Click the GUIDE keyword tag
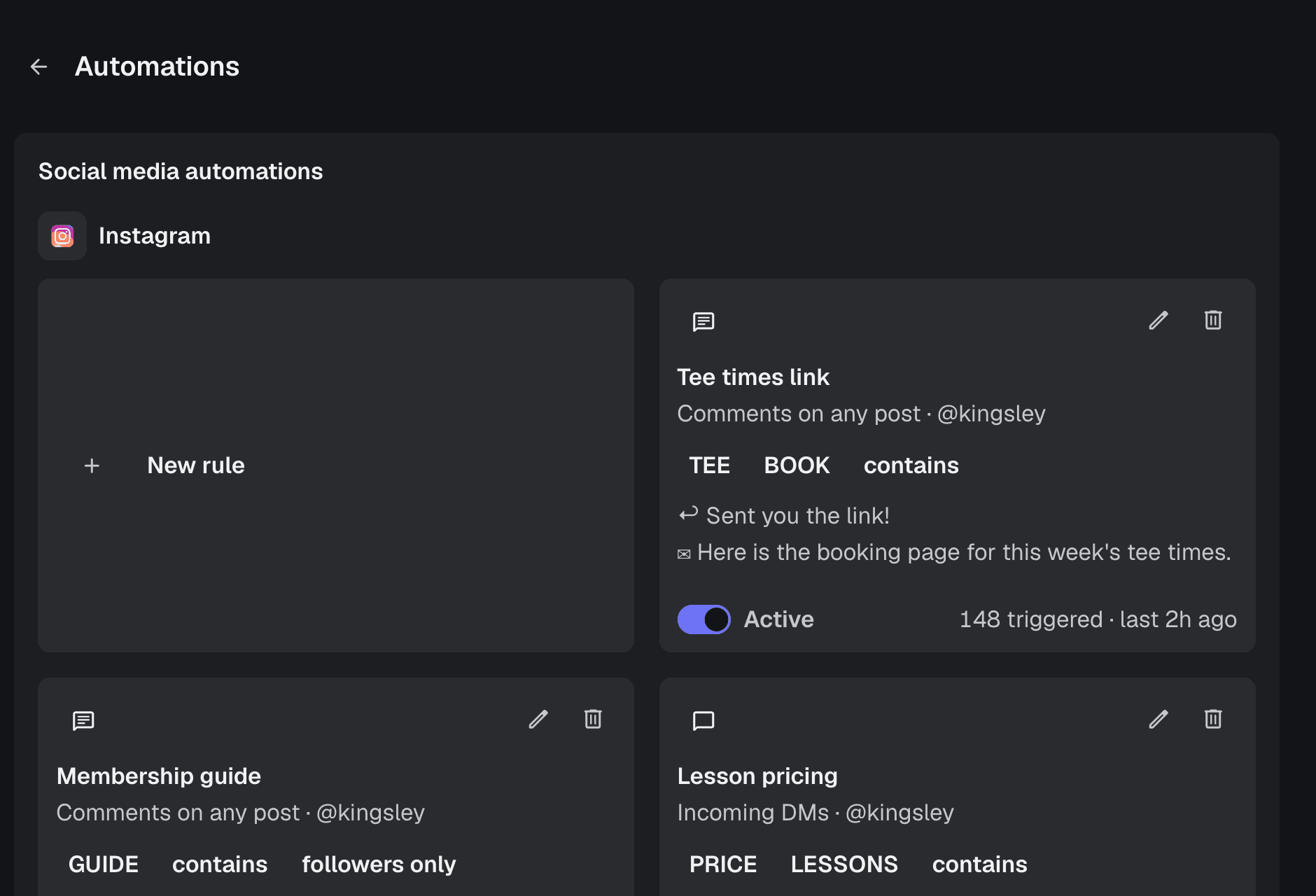Screen dimensions: 1316x896 [104, 864]
